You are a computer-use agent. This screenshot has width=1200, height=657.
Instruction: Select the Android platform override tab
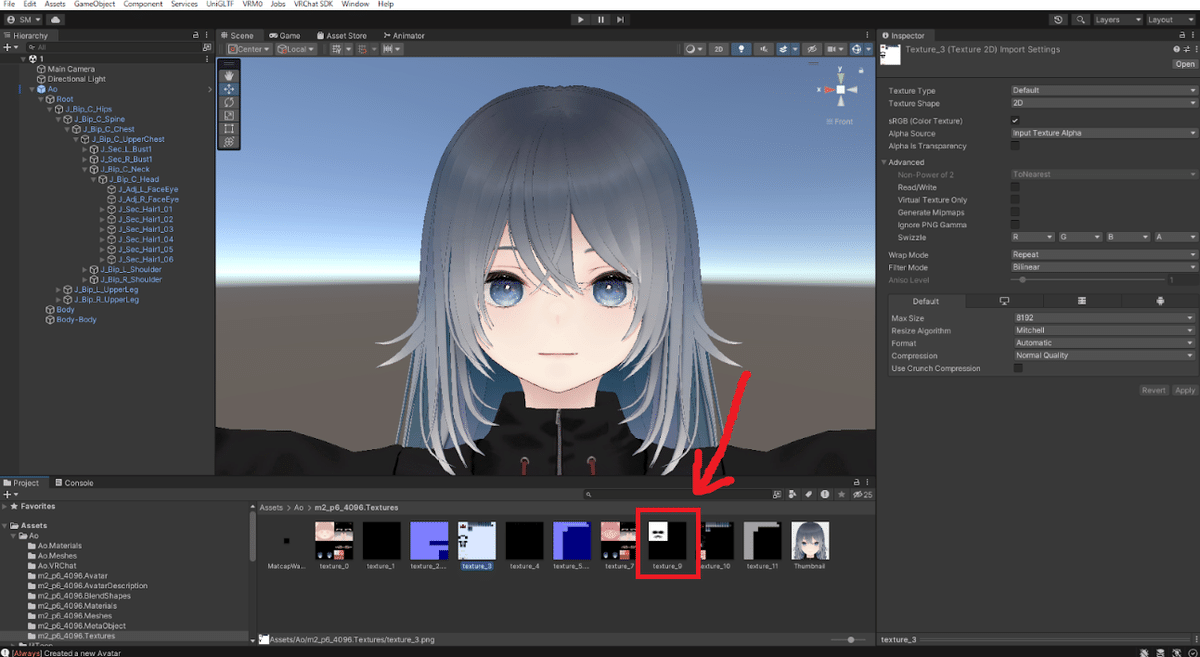click(x=1159, y=301)
